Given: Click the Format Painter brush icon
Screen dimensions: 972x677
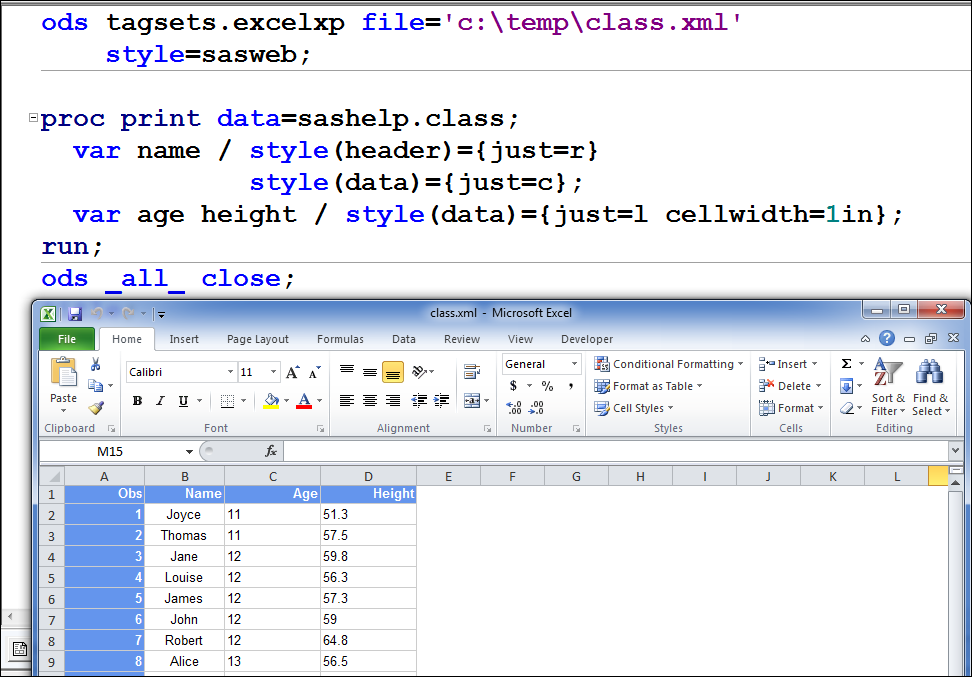Looking at the screenshot, I should pyautogui.click(x=96, y=407).
